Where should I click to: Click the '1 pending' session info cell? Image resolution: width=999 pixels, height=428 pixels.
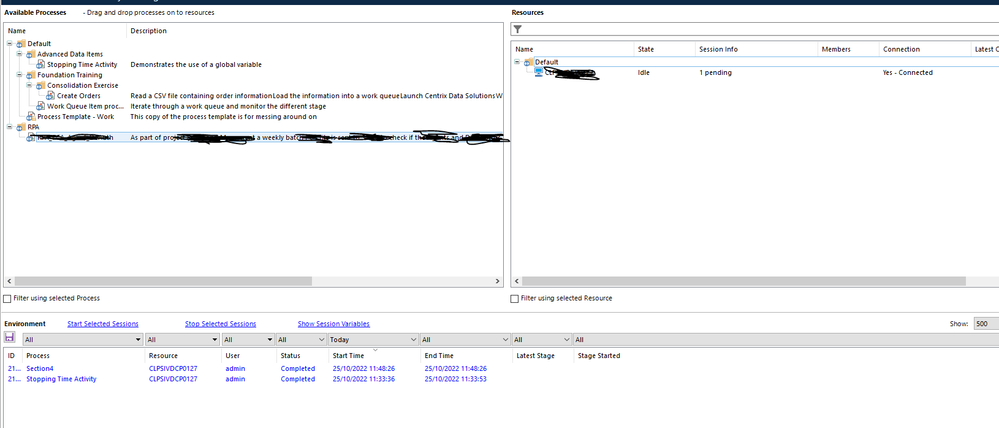coord(715,73)
